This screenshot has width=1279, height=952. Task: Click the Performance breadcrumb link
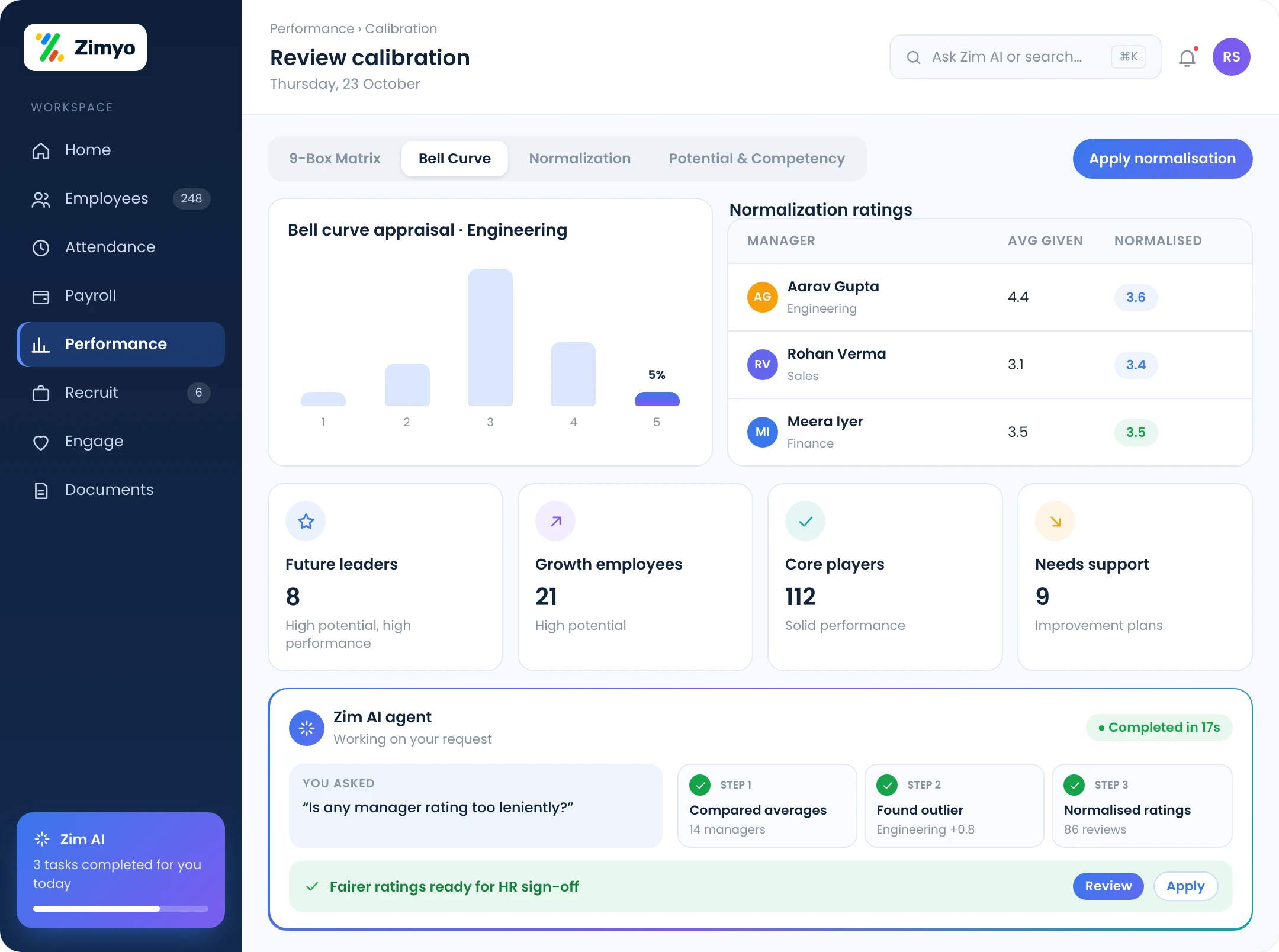(x=312, y=28)
